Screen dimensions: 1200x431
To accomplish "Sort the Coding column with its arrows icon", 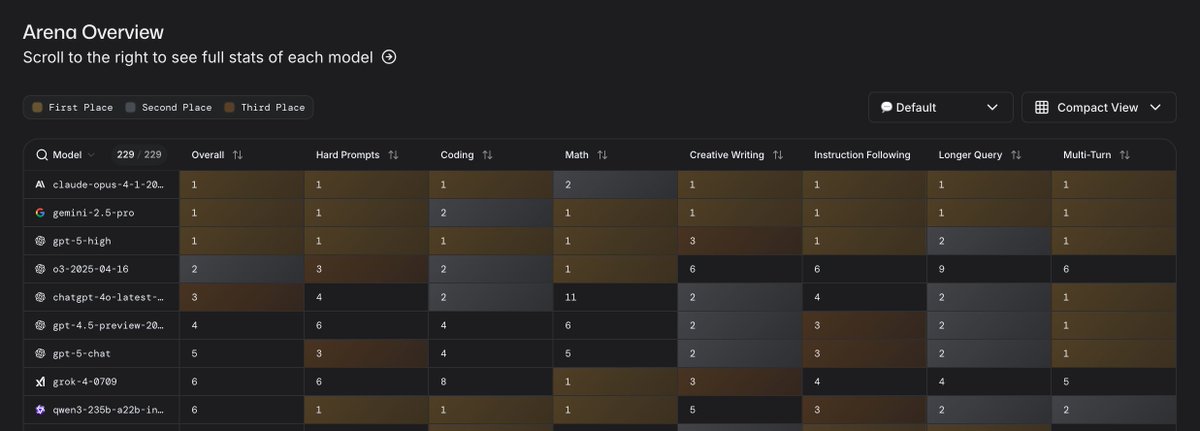I will pyautogui.click(x=487, y=155).
